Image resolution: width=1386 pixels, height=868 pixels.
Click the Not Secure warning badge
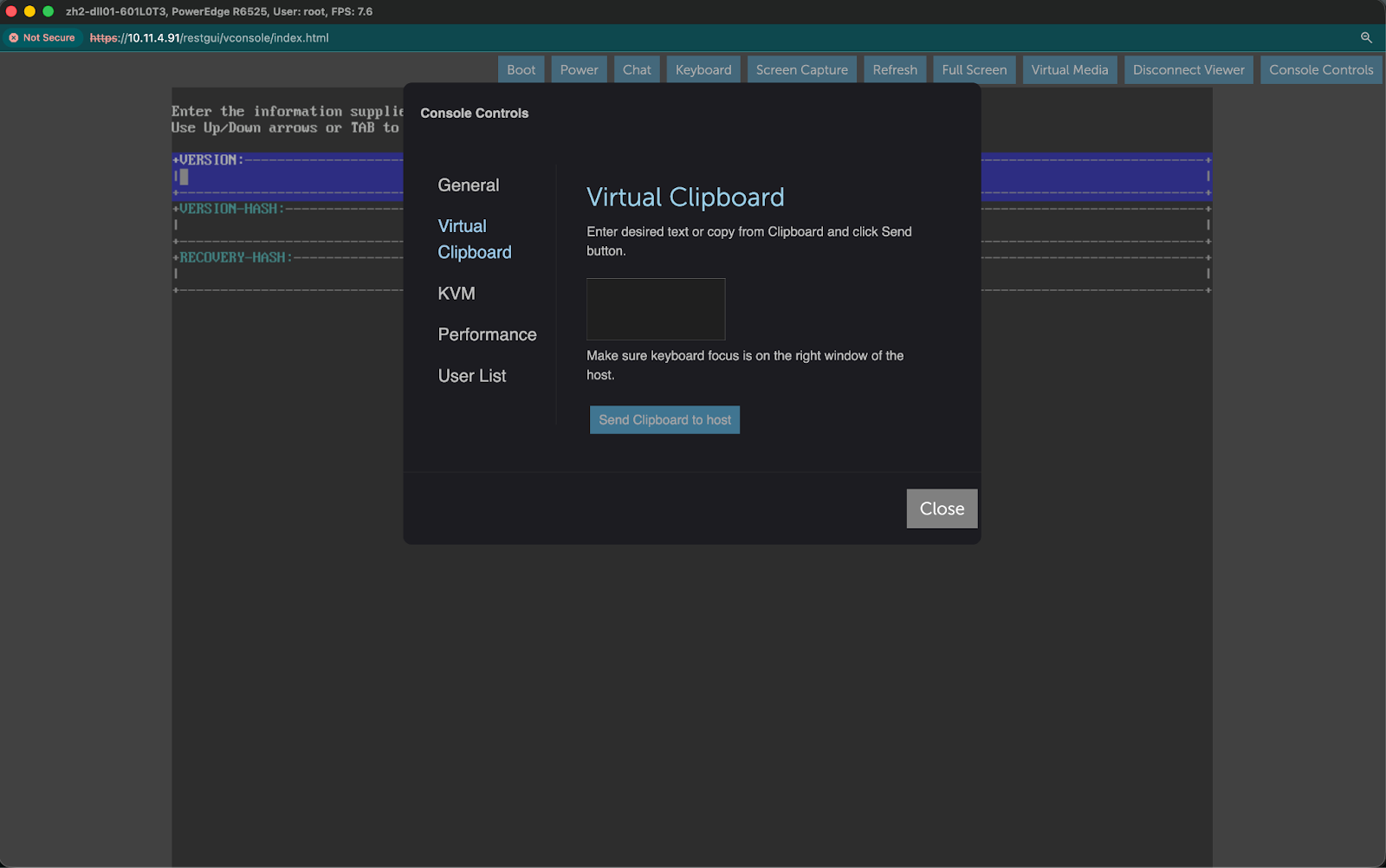point(42,37)
